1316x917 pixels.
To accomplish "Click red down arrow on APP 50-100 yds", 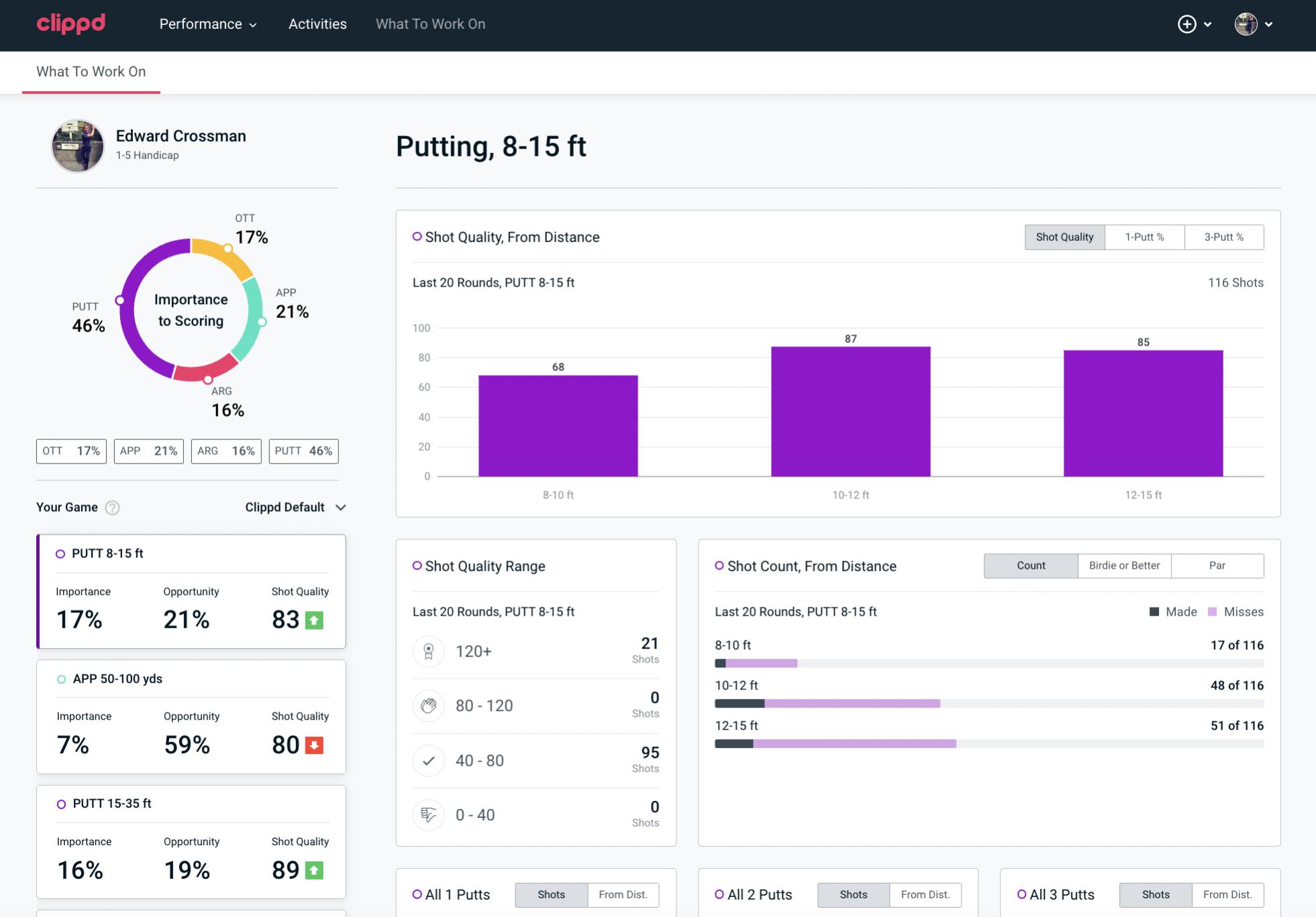I will click(314, 745).
